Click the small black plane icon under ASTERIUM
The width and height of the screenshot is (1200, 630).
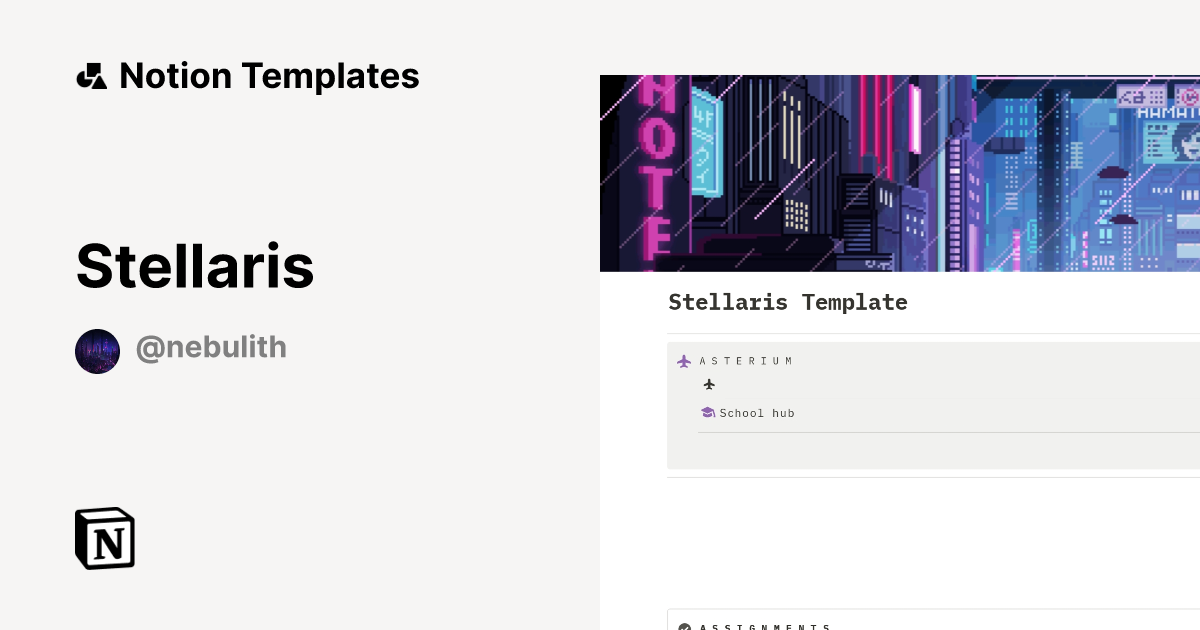709,384
